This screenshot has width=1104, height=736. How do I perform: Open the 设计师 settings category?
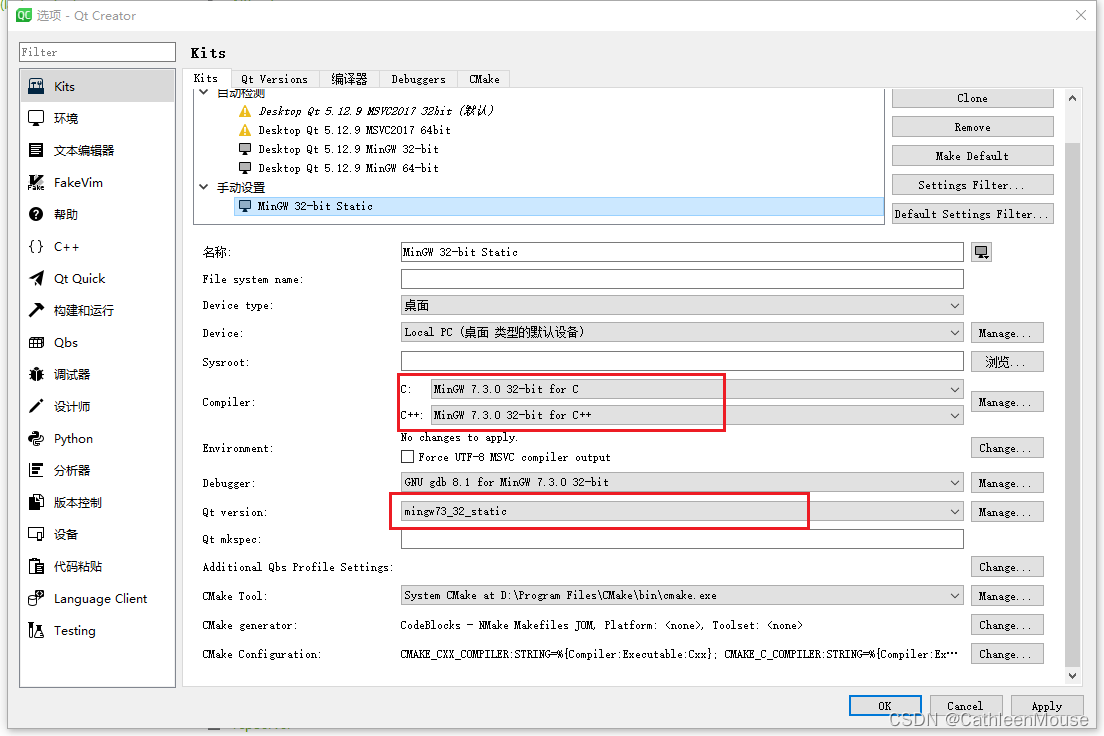[97, 406]
